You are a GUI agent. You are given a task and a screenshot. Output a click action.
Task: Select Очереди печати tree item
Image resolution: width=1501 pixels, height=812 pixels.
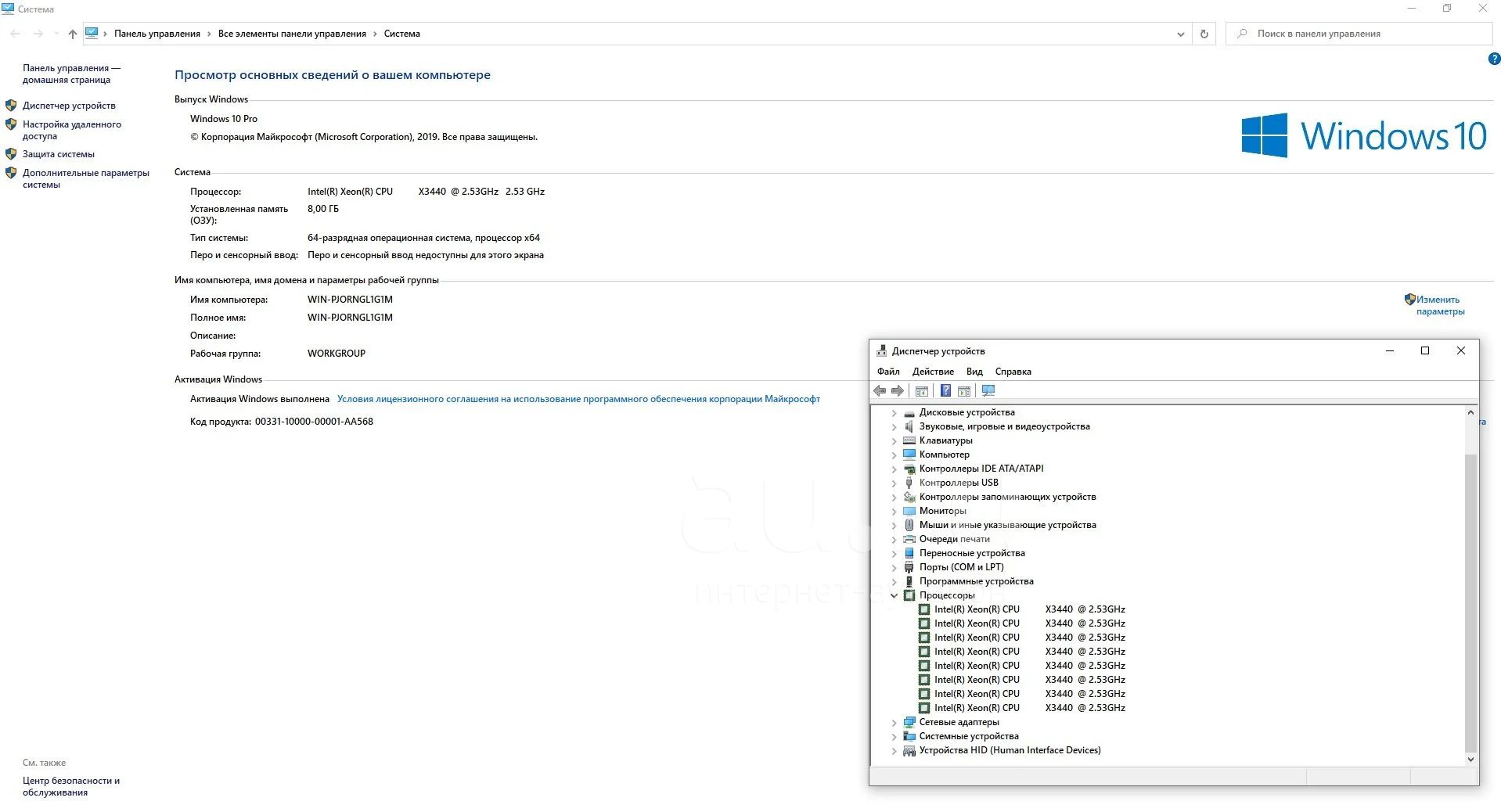(x=954, y=540)
